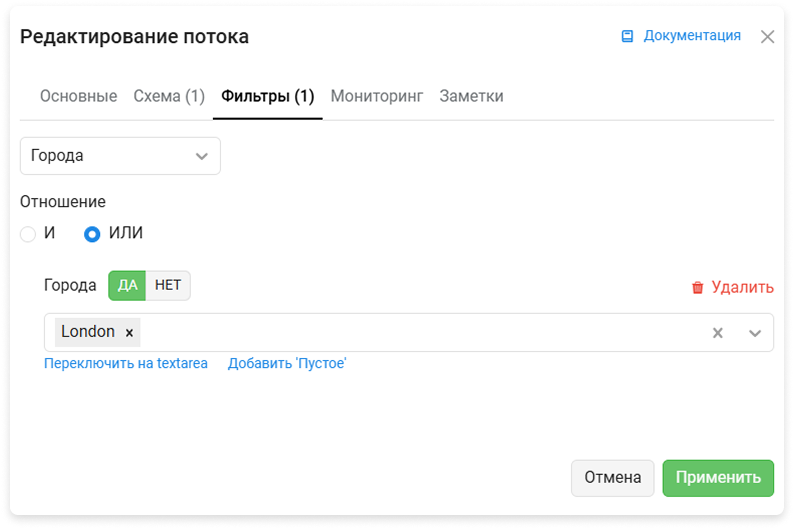Remove the London tag with its x
The height and width of the screenshot is (529, 794).
click(129, 333)
